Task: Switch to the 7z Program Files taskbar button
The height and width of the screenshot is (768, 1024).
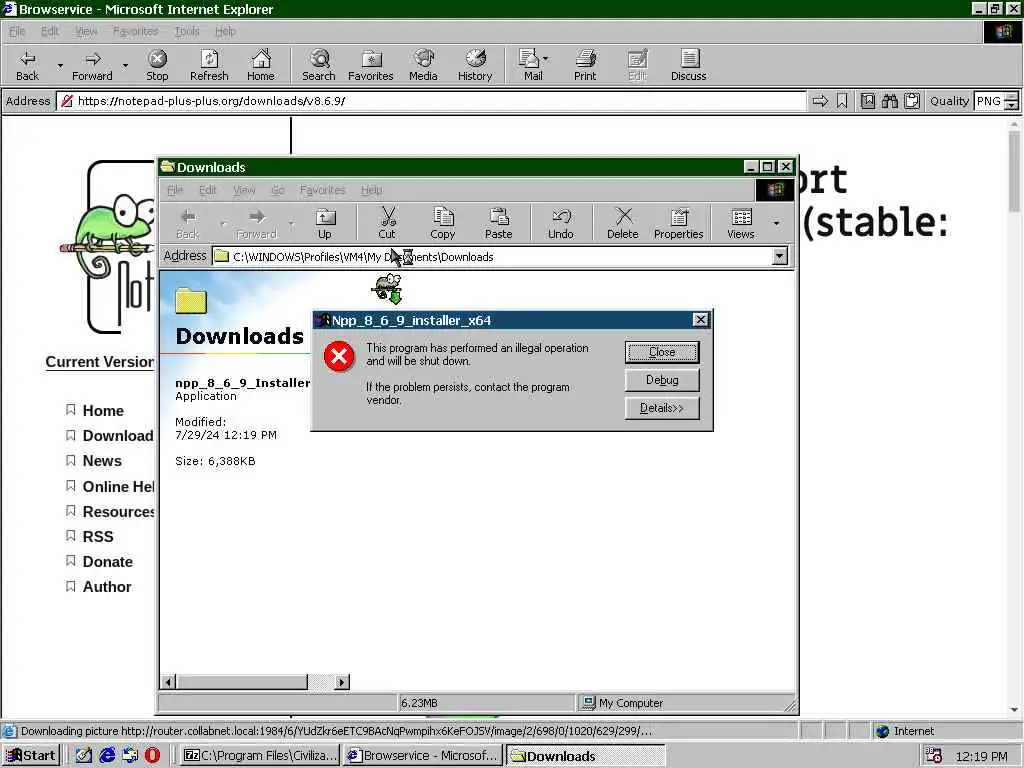Action: [x=260, y=756]
